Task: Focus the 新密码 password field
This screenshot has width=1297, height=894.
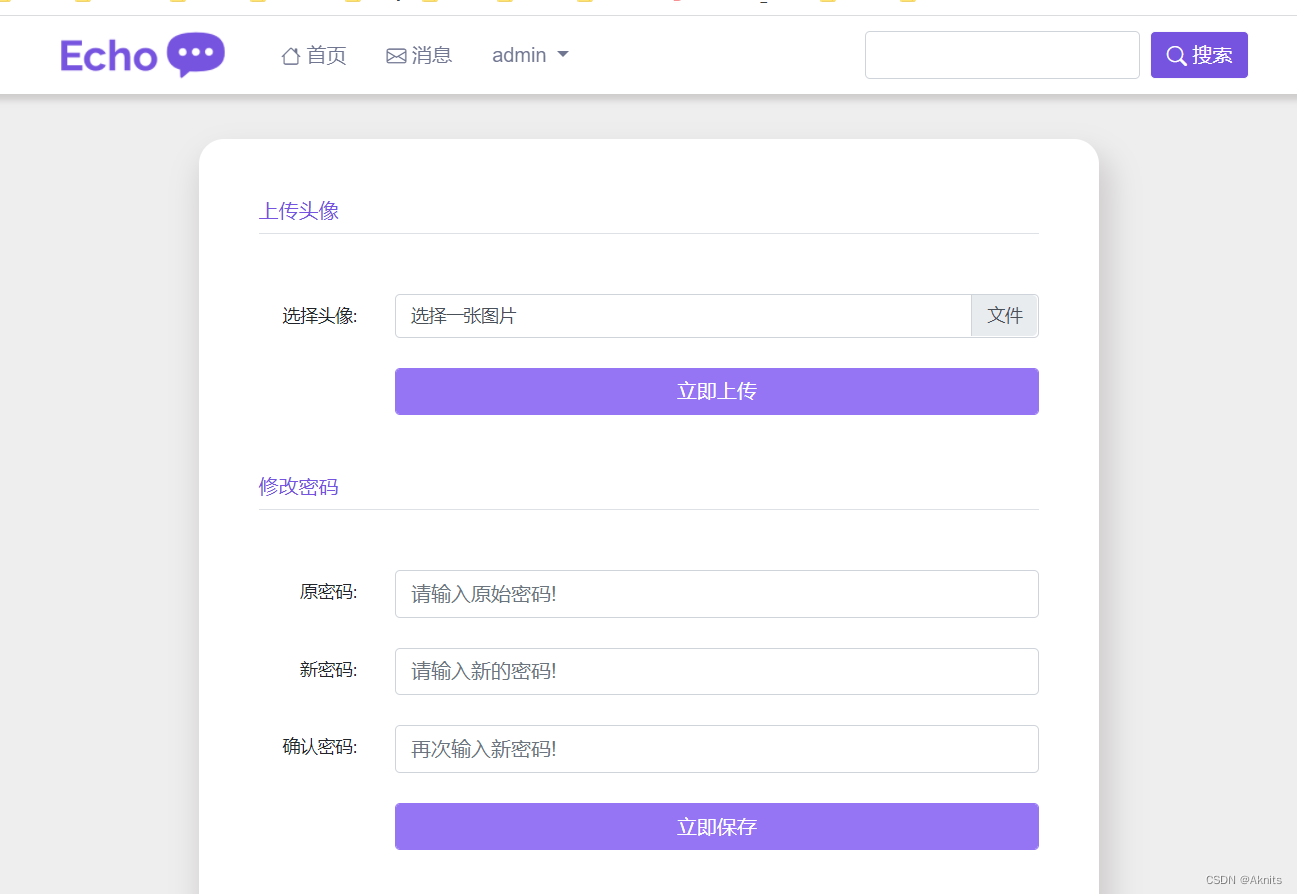Action: [717, 671]
